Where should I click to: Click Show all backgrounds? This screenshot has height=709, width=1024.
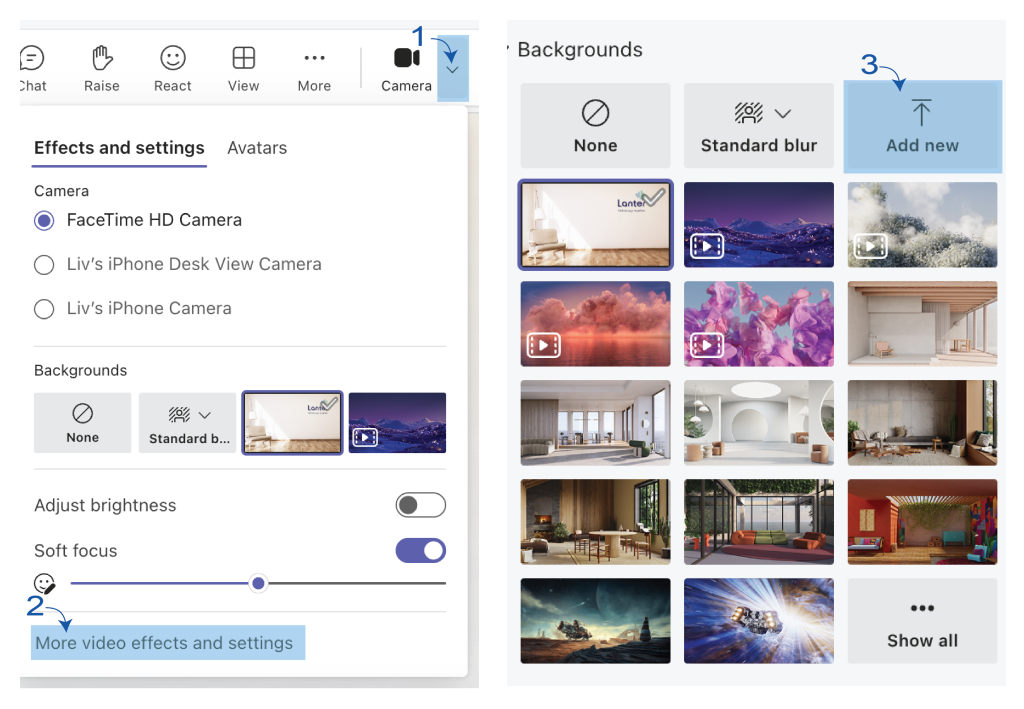click(x=922, y=621)
